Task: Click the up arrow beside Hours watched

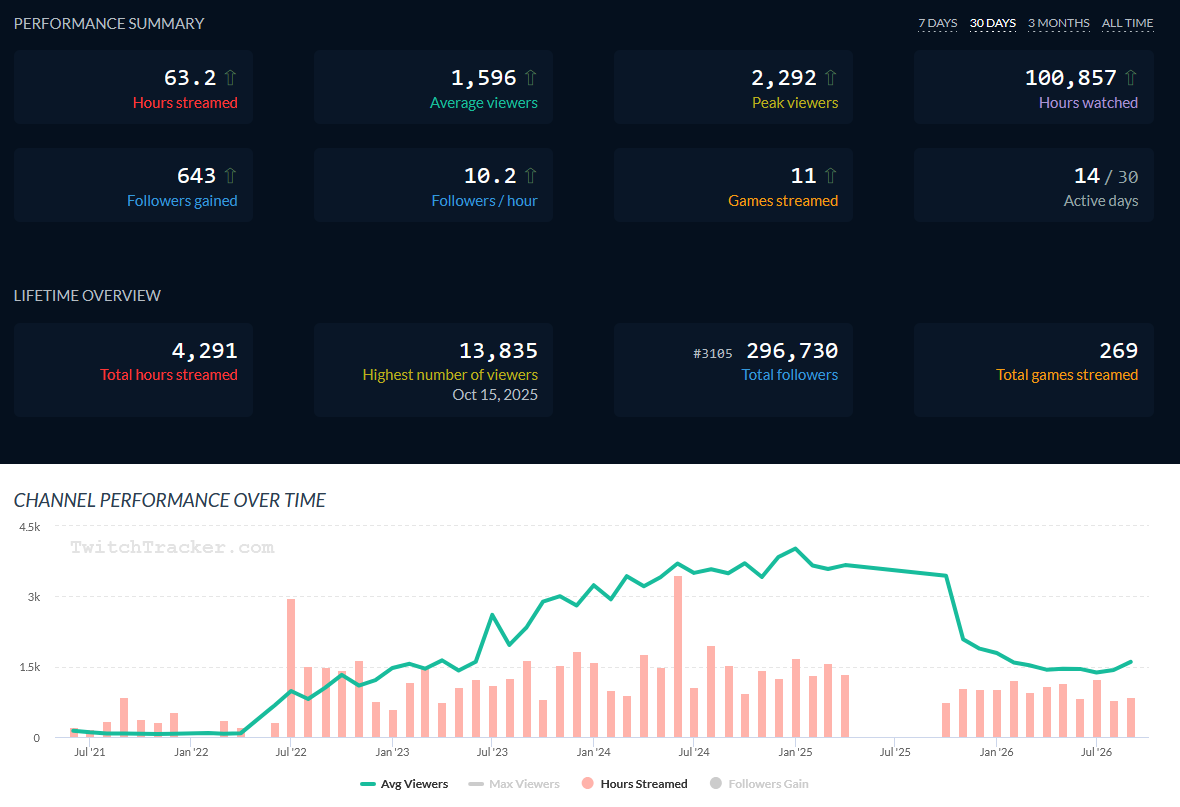Action: pyautogui.click(x=1130, y=78)
